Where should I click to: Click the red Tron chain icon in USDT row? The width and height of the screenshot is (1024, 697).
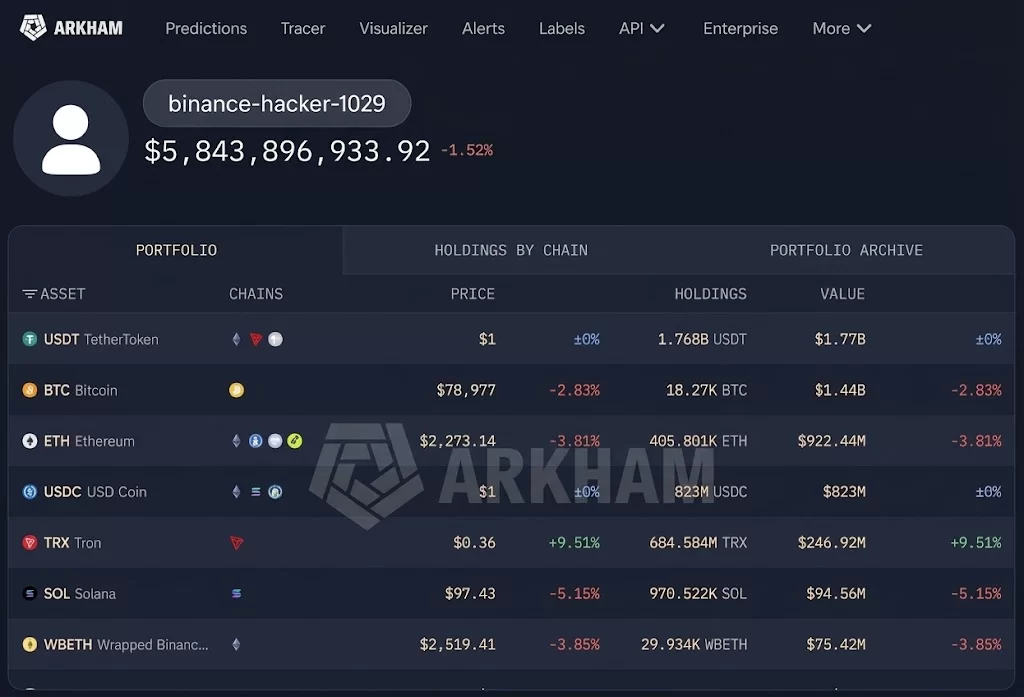256,339
